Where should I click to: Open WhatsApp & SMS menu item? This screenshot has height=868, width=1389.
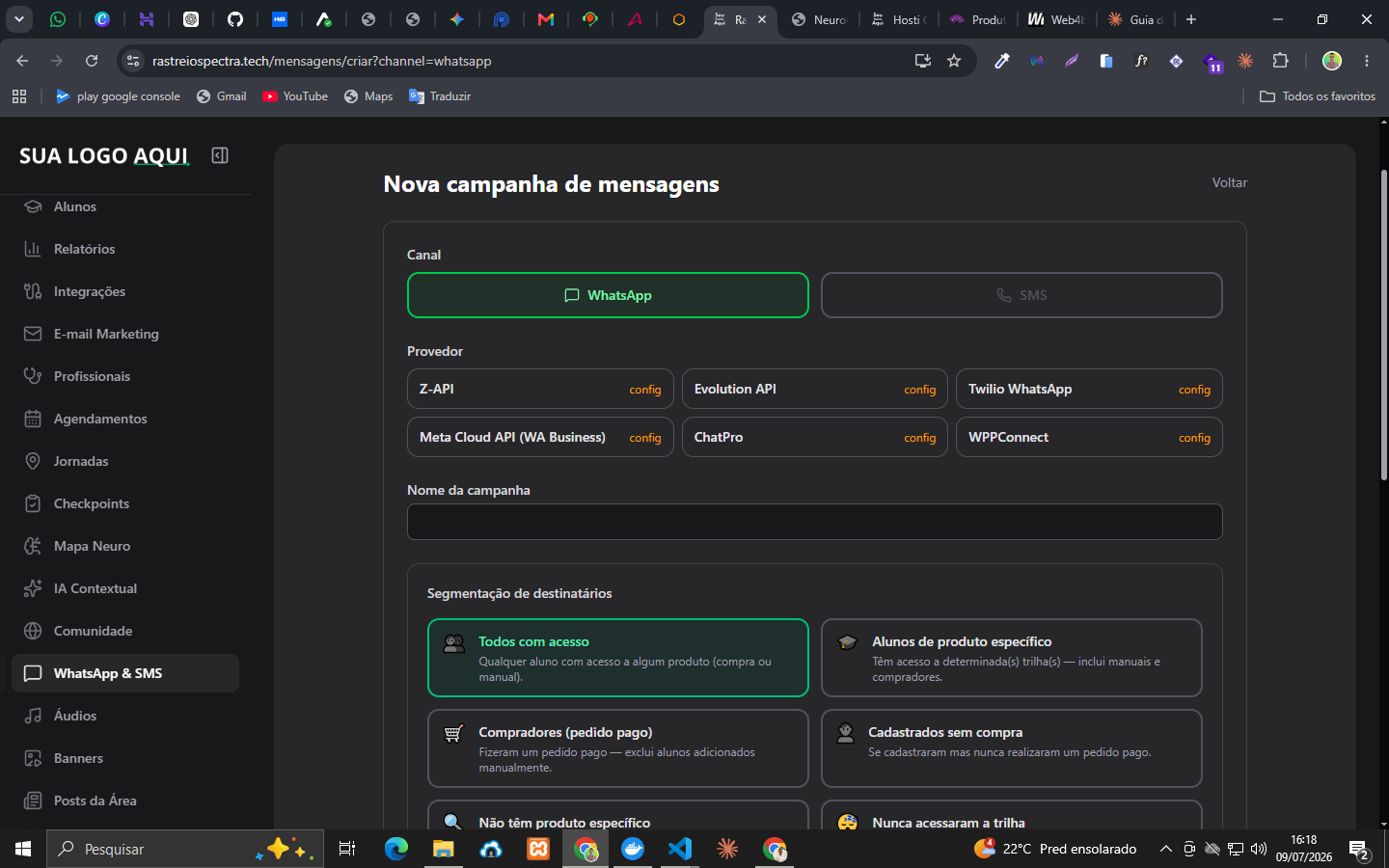[x=125, y=673]
